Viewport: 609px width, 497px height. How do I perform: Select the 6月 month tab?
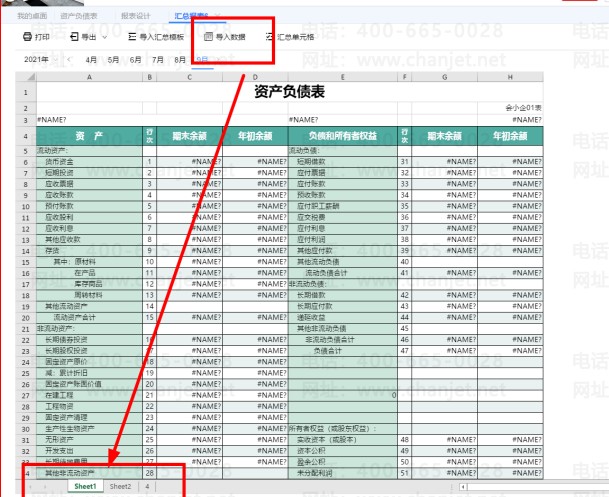(x=135, y=60)
